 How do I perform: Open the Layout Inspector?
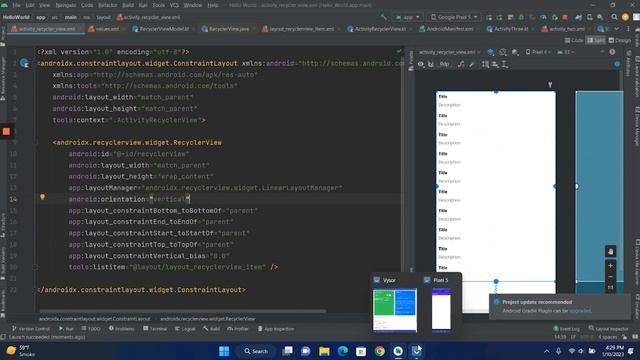pos(609,329)
